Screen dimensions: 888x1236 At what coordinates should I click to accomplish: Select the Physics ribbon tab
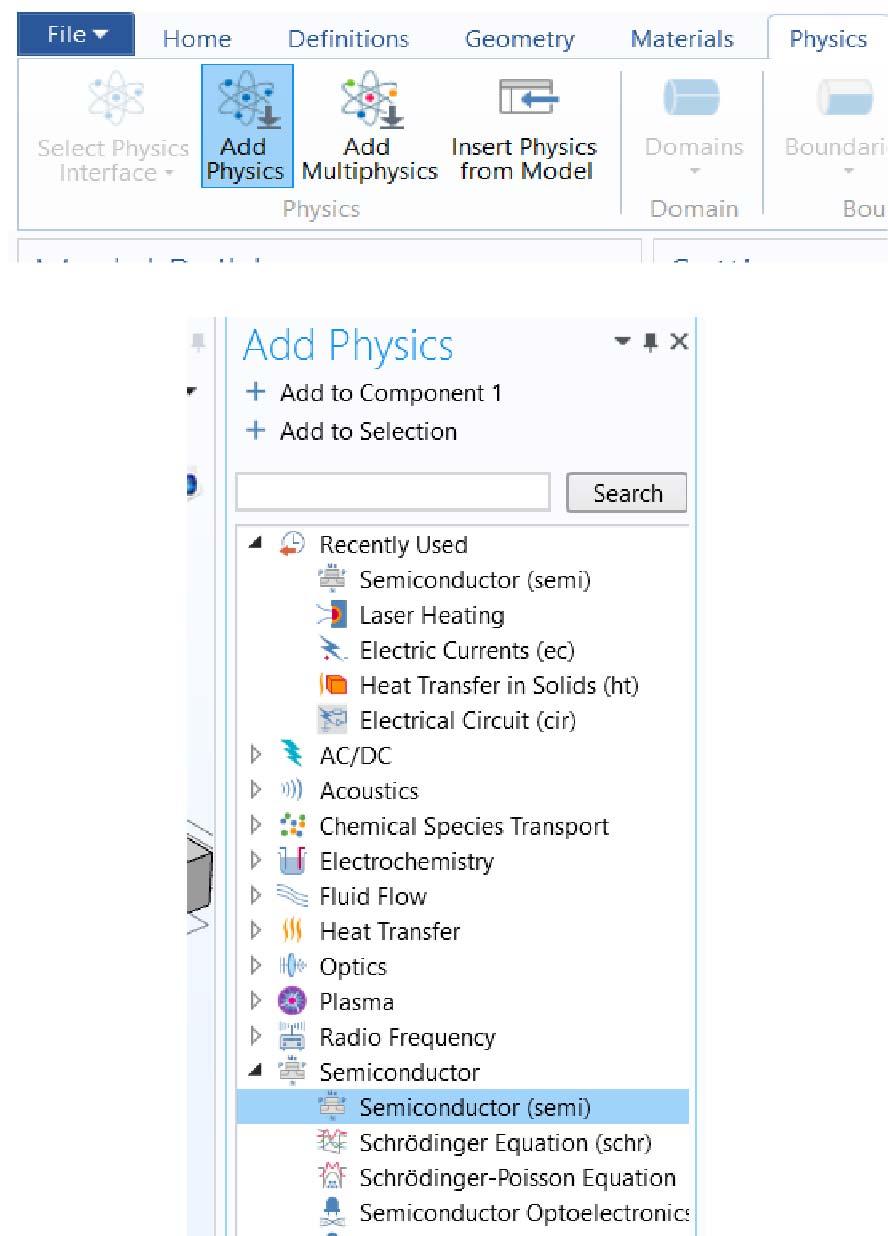point(828,39)
